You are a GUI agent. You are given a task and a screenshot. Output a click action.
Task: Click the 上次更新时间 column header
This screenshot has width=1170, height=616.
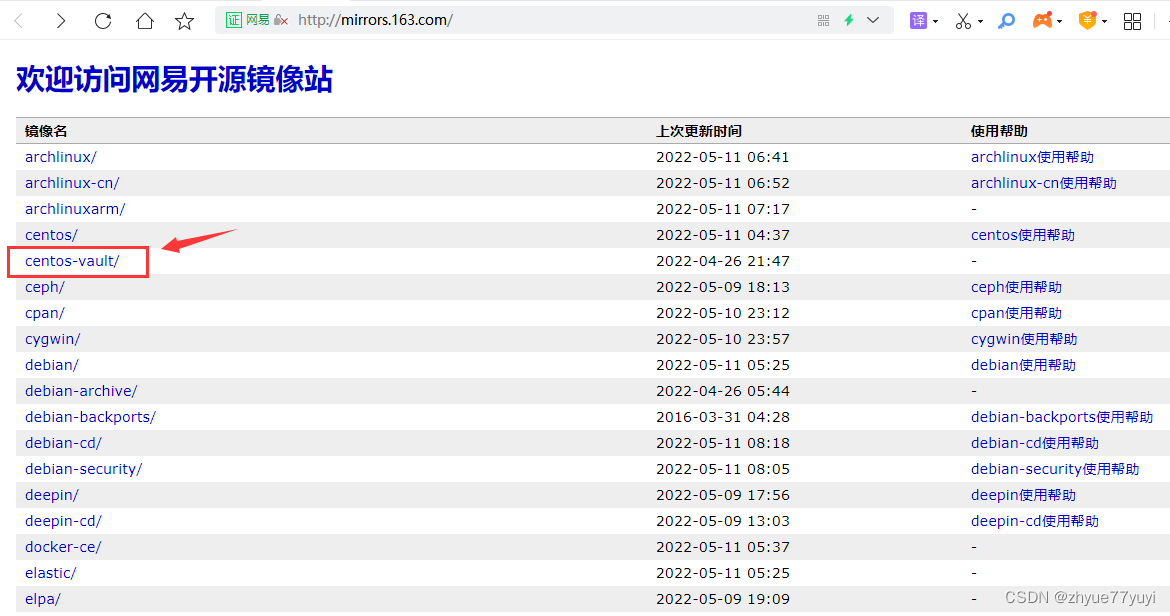698,131
